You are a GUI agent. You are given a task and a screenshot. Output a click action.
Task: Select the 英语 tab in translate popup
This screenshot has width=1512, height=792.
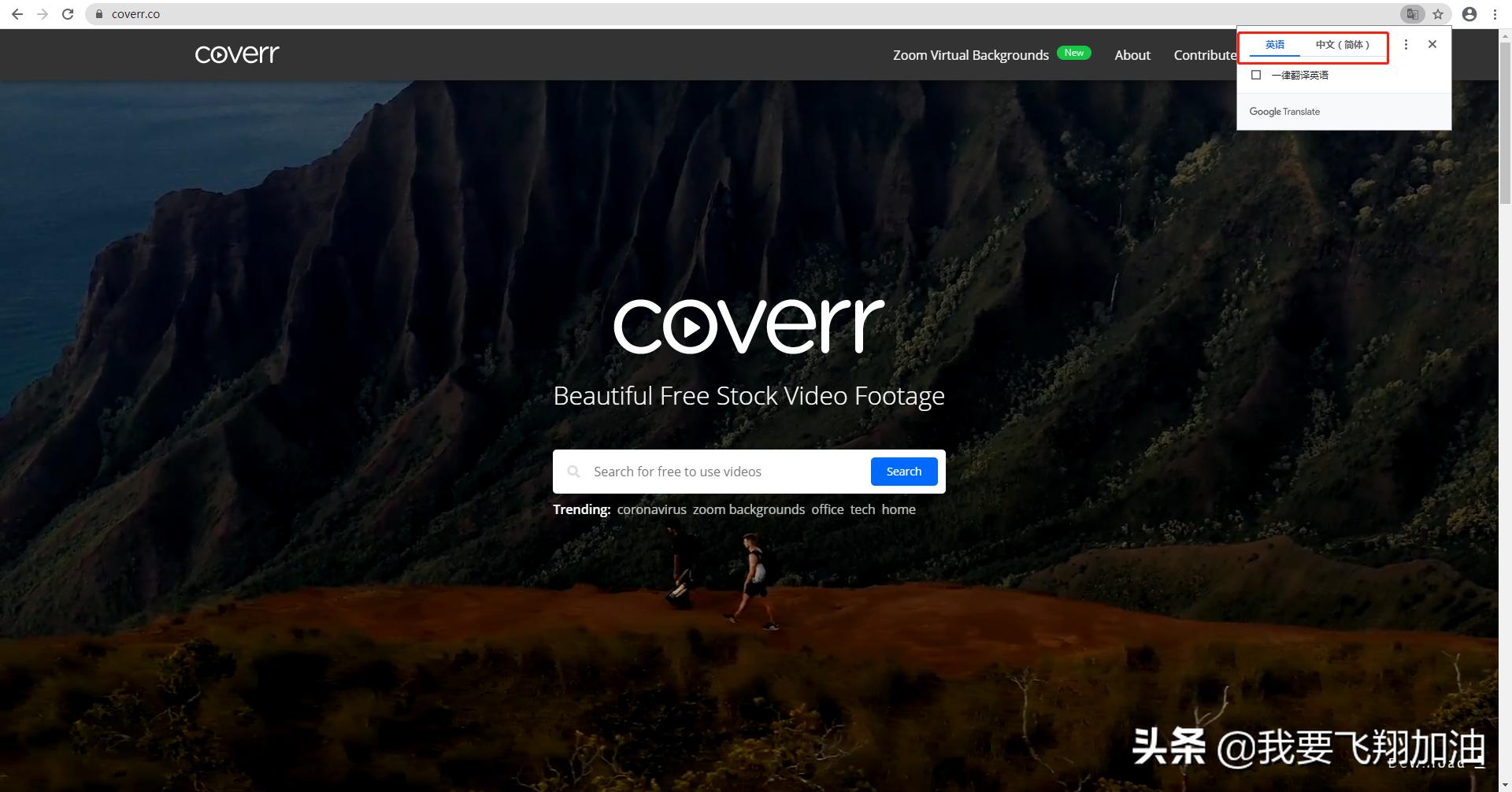pos(1275,45)
